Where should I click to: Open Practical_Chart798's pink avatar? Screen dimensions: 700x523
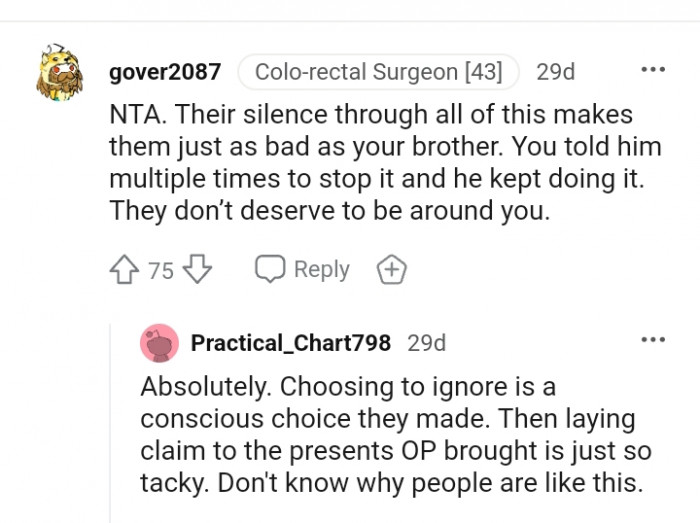159,343
